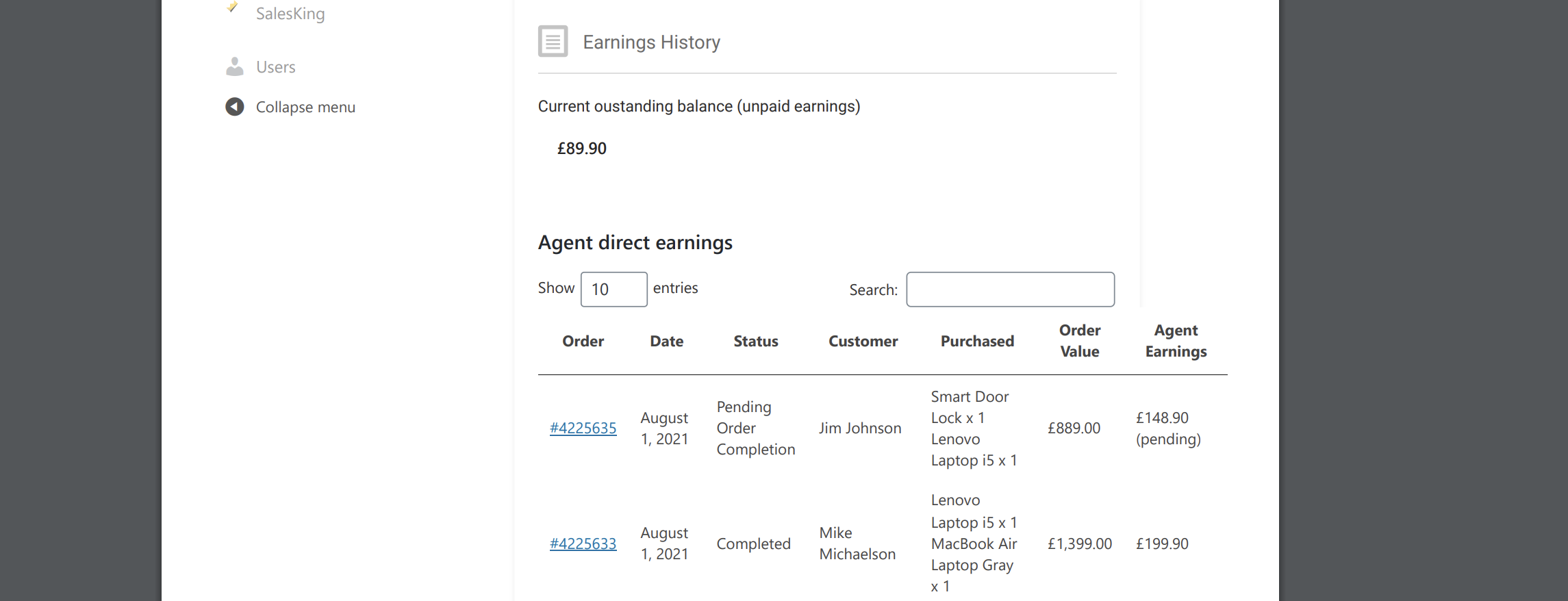The height and width of the screenshot is (601, 1568).
Task: Sort table by Purchased column header
Action: (x=978, y=341)
